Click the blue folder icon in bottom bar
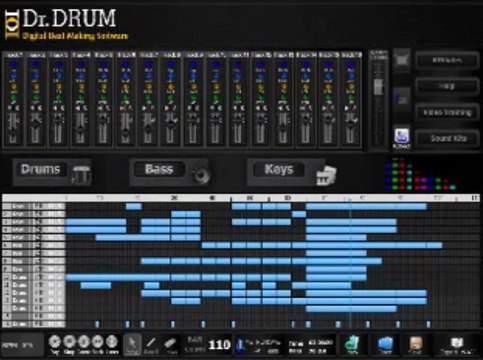The width and height of the screenshot is (483, 360). point(385,344)
